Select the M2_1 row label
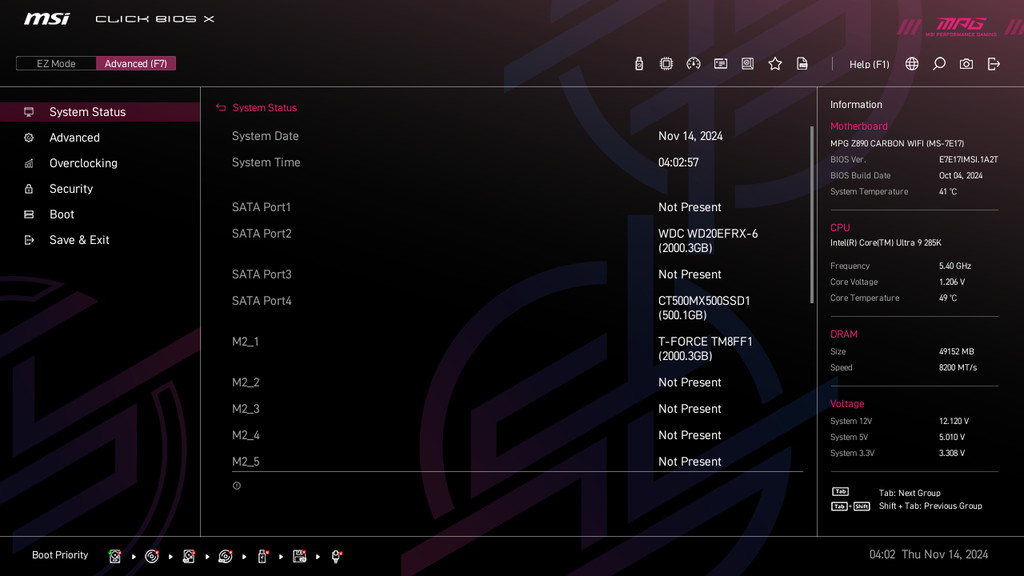Screen dimensions: 1024x576 point(245,342)
